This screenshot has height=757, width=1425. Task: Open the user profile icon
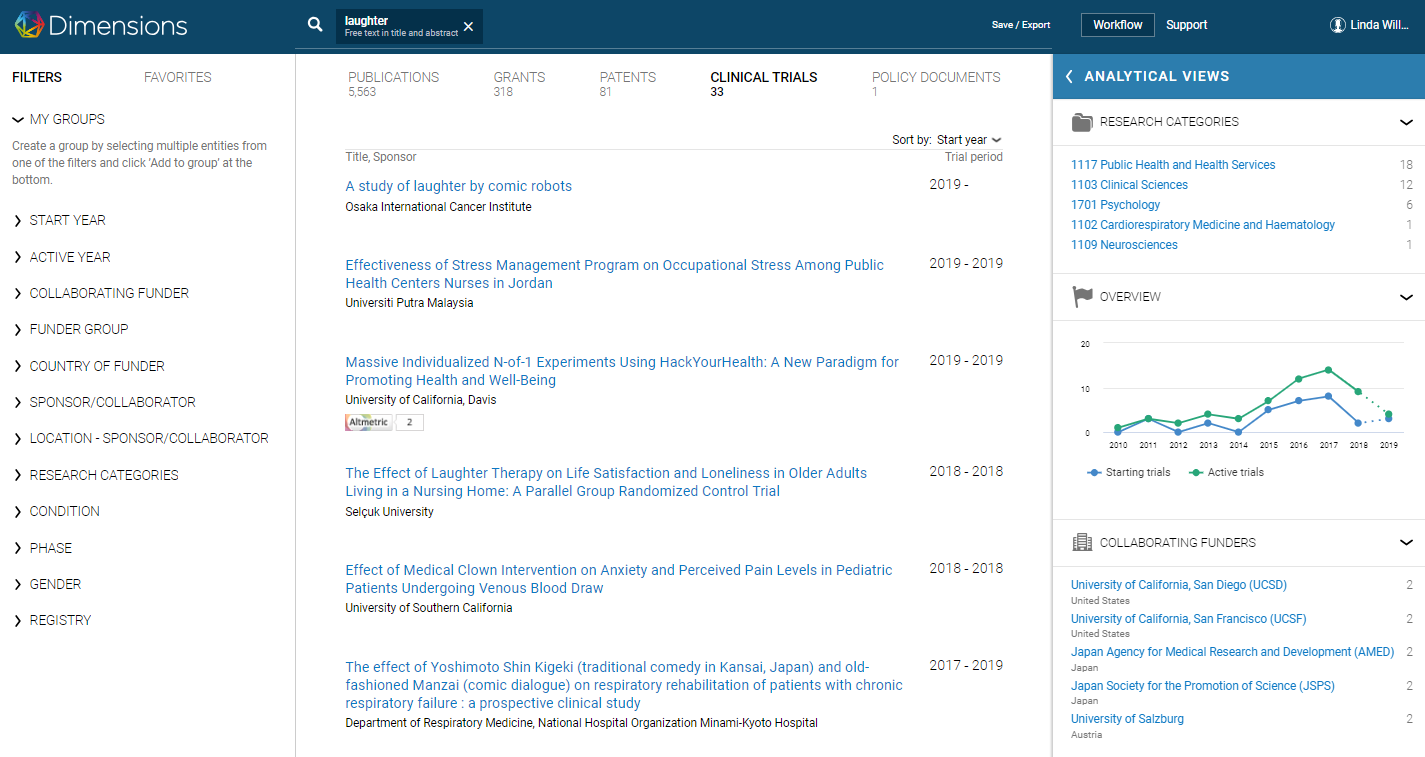click(x=1338, y=25)
